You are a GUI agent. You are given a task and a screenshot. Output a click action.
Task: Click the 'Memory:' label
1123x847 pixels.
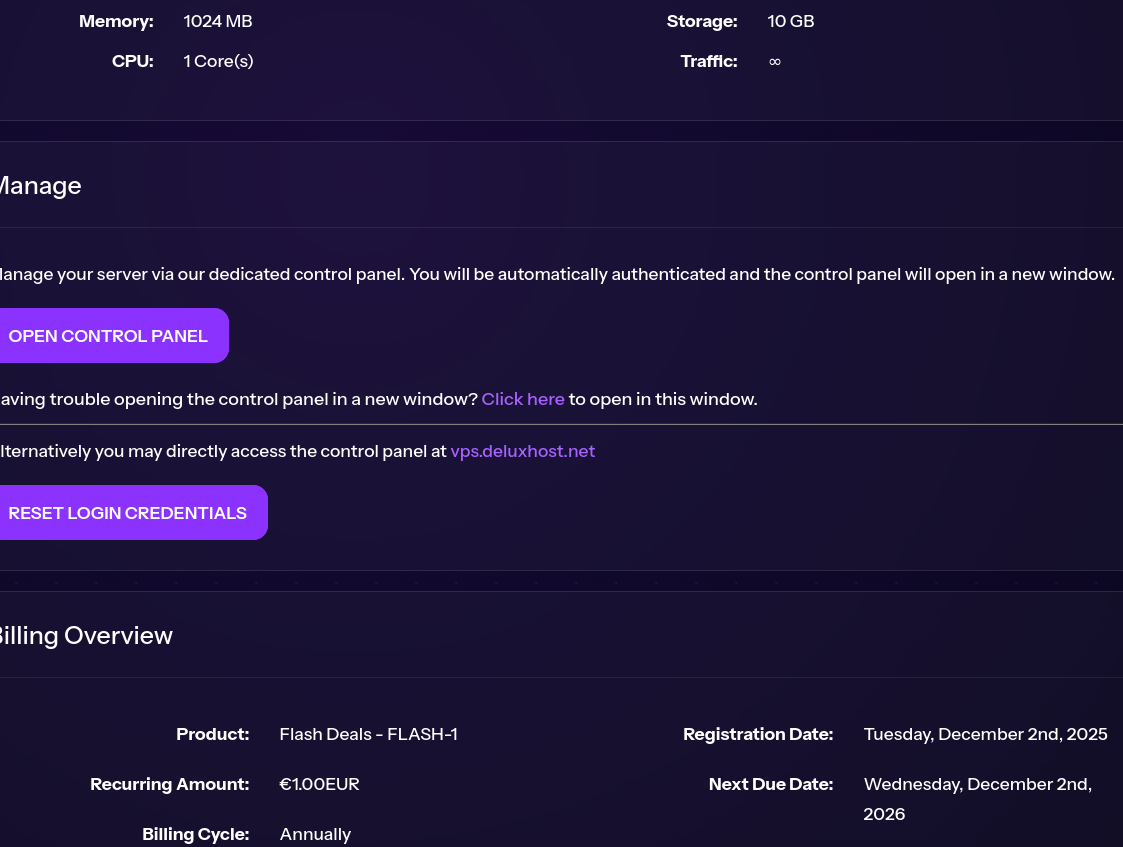point(116,21)
